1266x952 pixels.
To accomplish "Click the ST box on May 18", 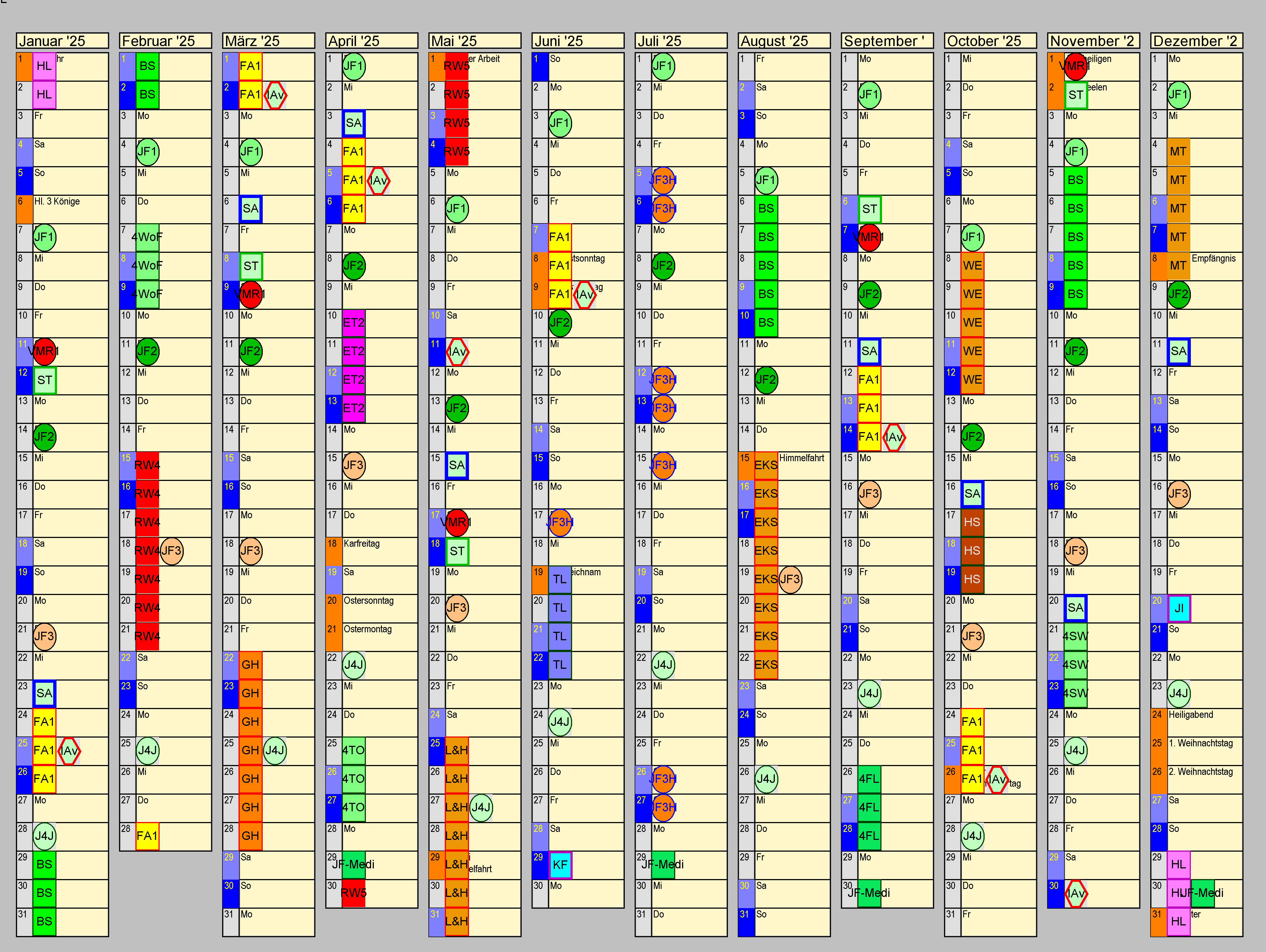I will 457,551.
